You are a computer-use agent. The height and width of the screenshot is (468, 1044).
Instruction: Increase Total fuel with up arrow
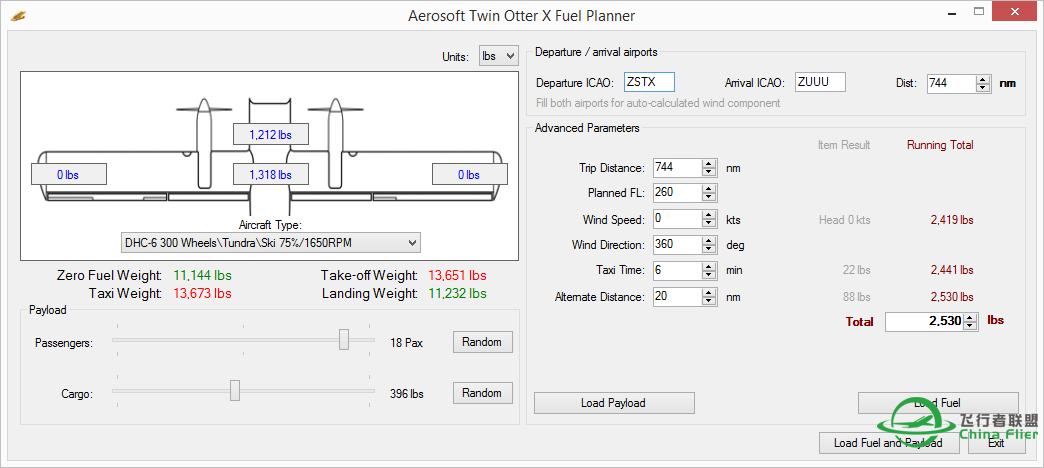970,317
